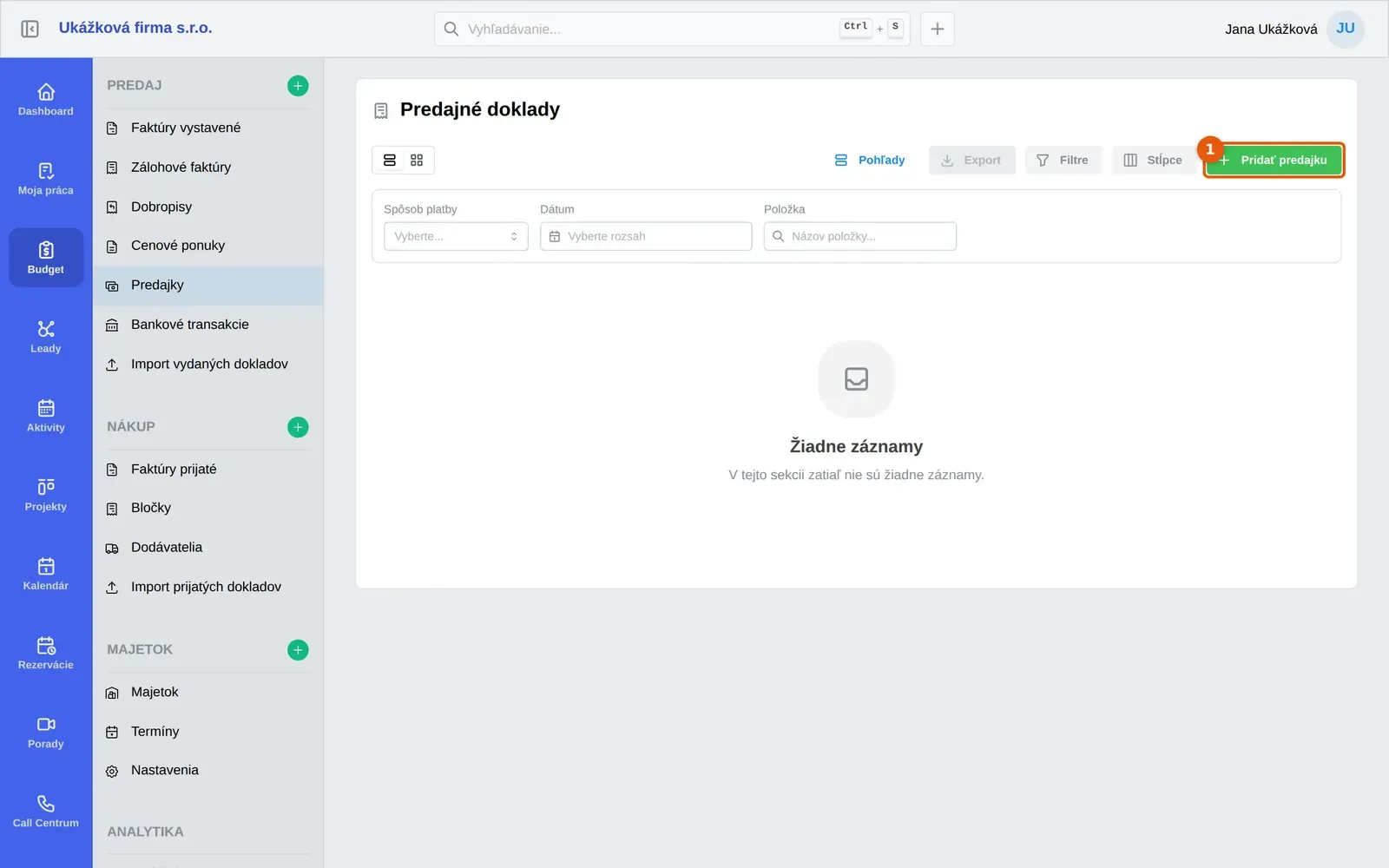The height and width of the screenshot is (868, 1389).
Task: Select the Budget module icon
Action: click(46, 258)
